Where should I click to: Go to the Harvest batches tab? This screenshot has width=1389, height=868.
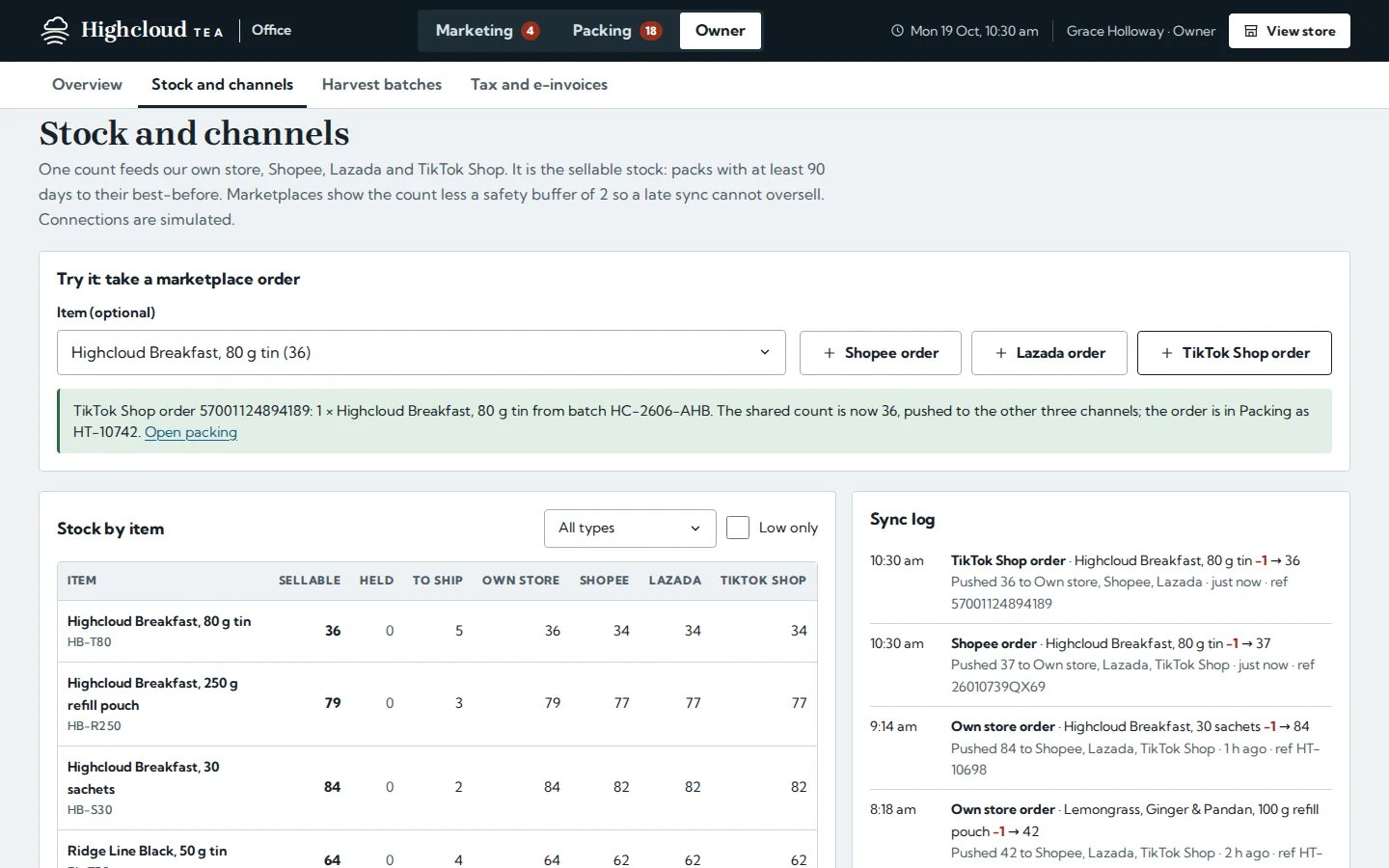(x=382, y=85)
